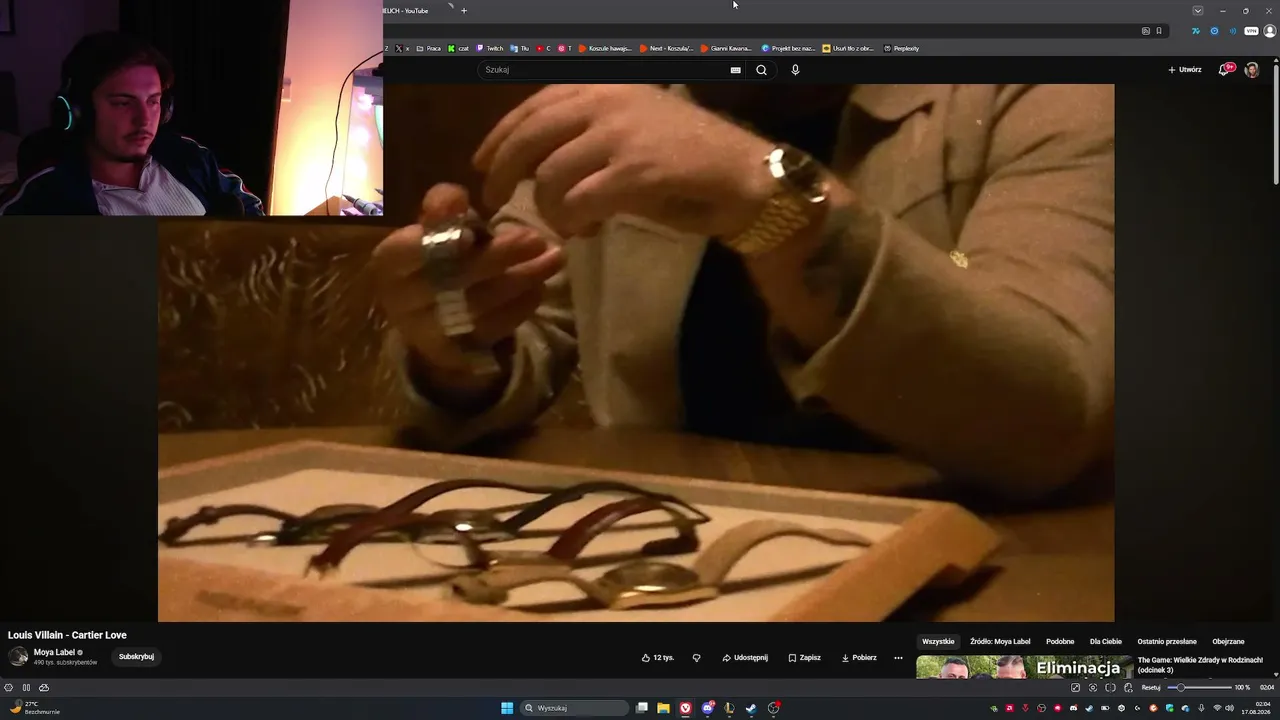Select the Ostatnio przesłane chip
Screen dimensions: 1280x720
pyautogui.click(x=1167, y=641)
